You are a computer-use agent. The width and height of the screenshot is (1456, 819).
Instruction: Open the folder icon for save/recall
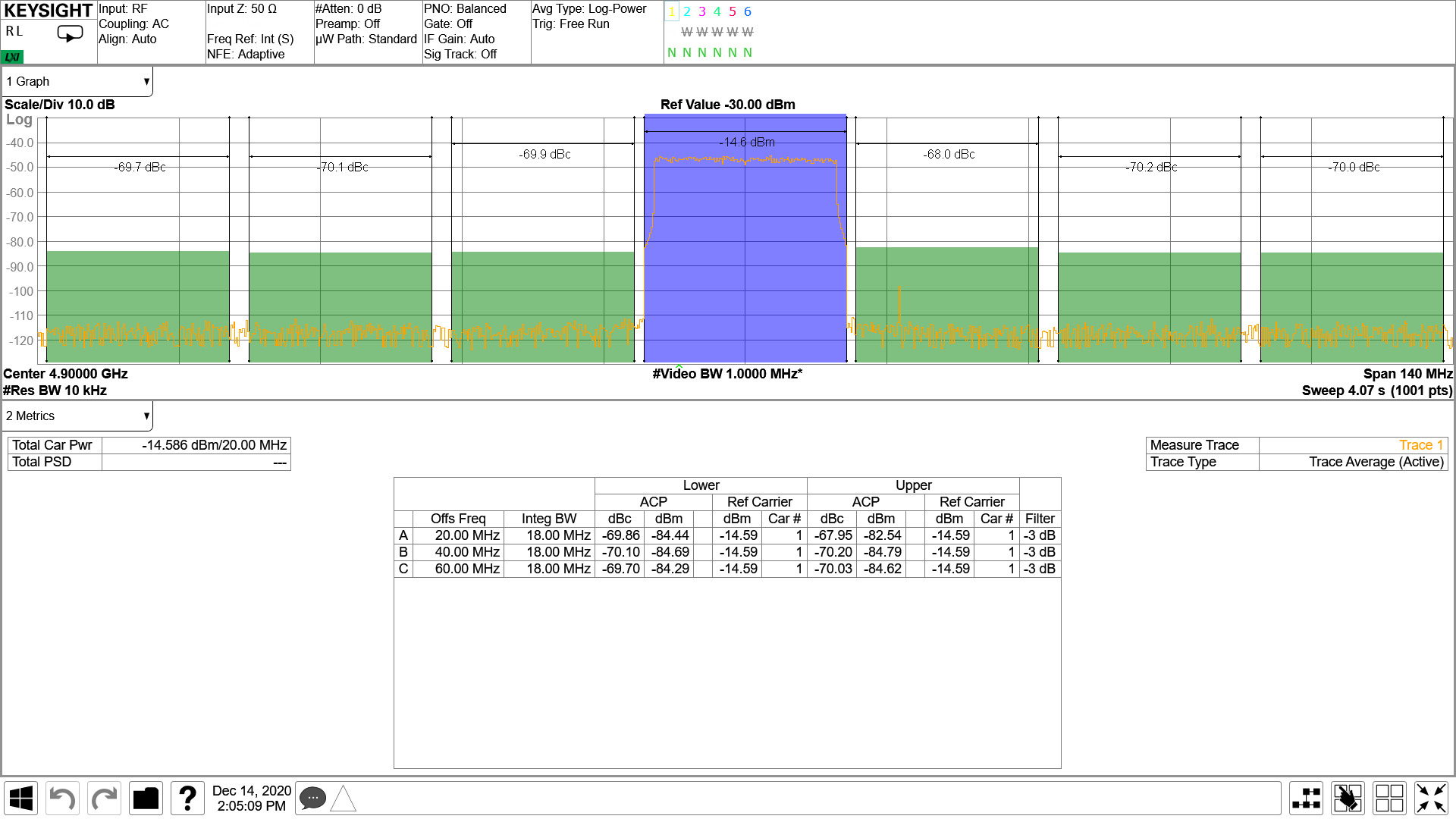pos(146,798)
